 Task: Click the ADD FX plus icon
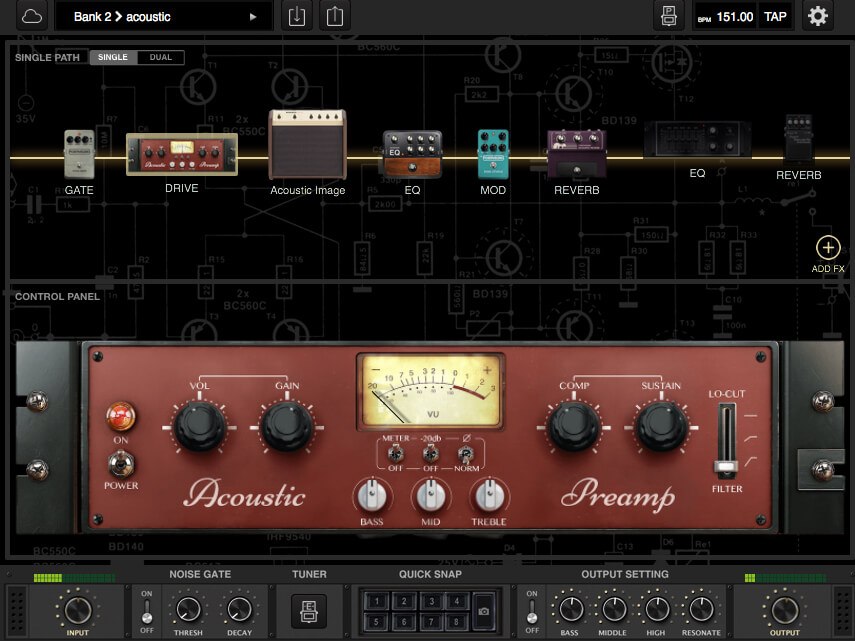828,247
